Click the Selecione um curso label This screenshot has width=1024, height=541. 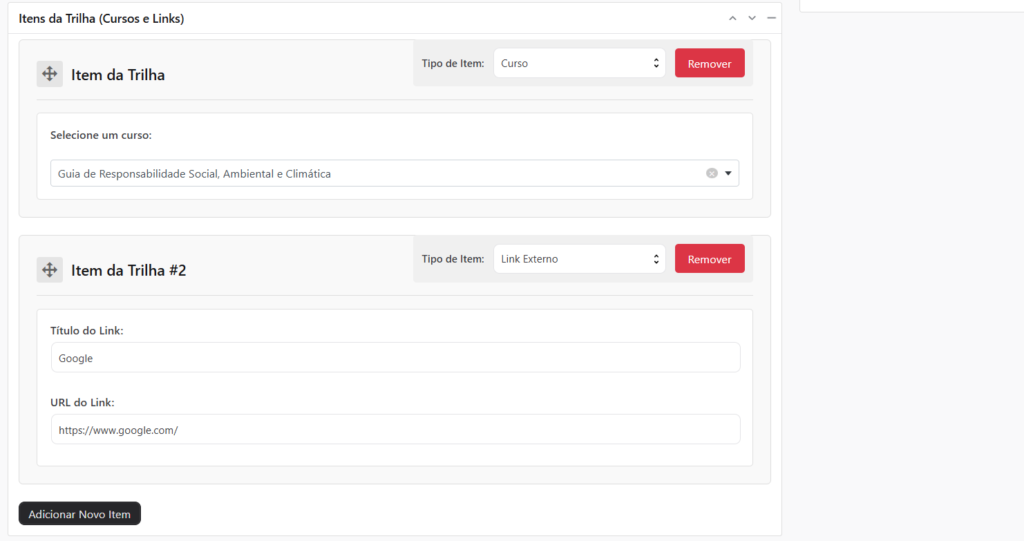click(x=101, y=135)
